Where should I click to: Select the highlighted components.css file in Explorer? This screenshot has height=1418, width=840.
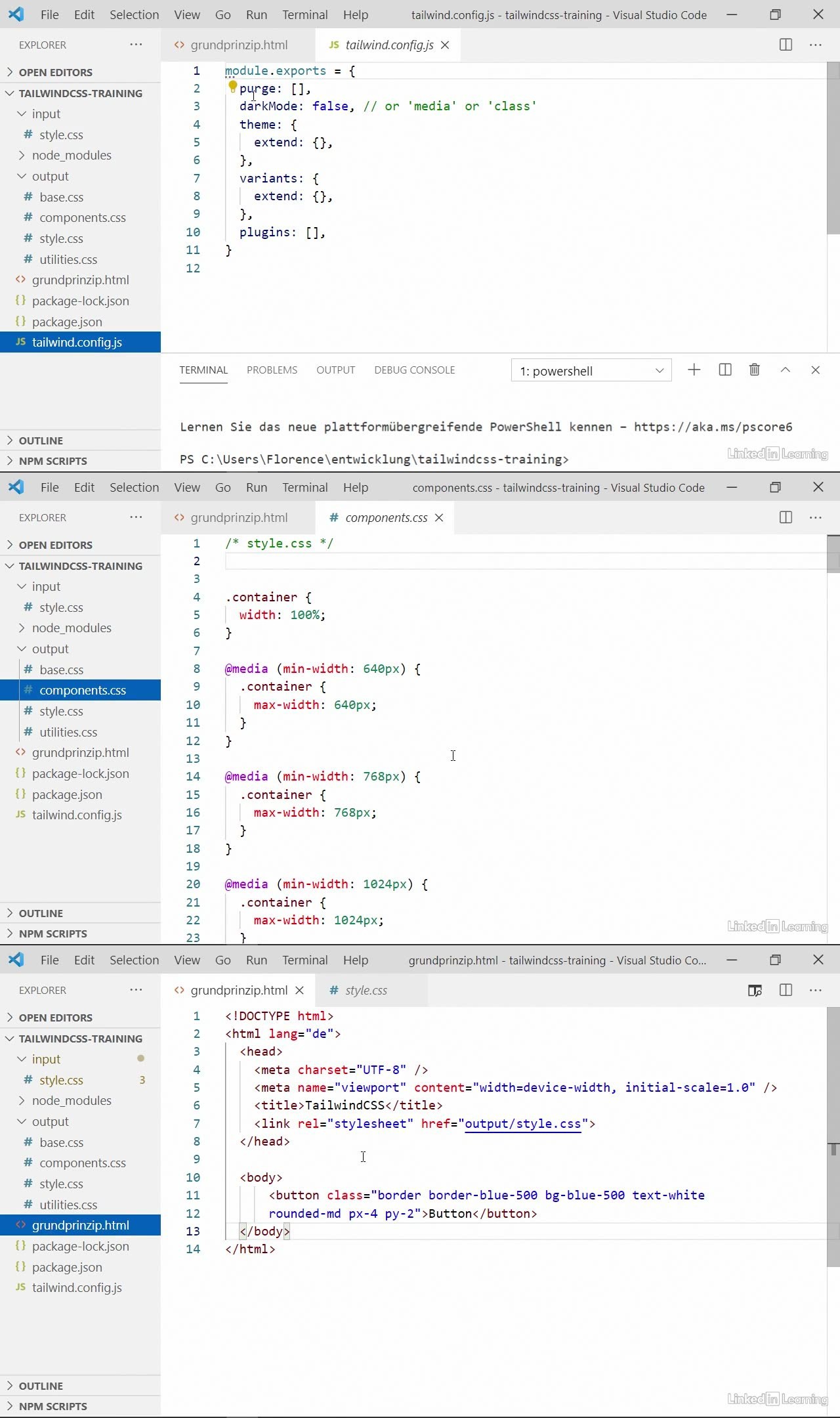coord(82,691)
